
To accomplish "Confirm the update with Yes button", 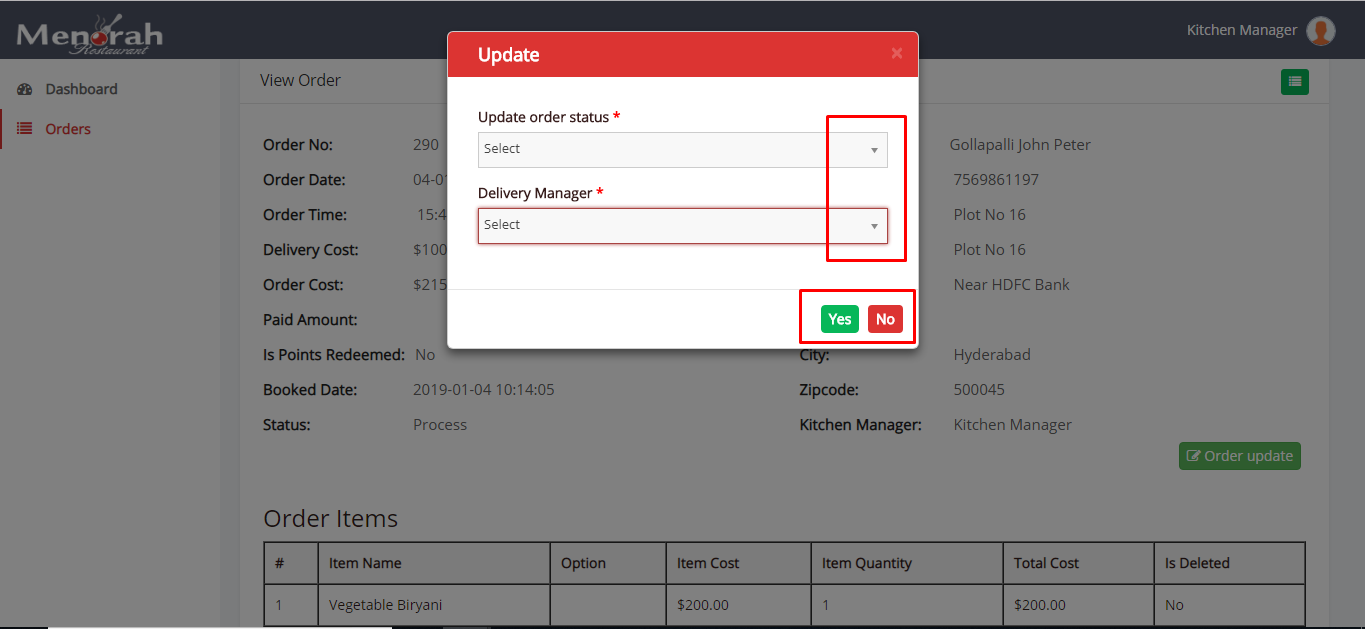I will (839, 319).
